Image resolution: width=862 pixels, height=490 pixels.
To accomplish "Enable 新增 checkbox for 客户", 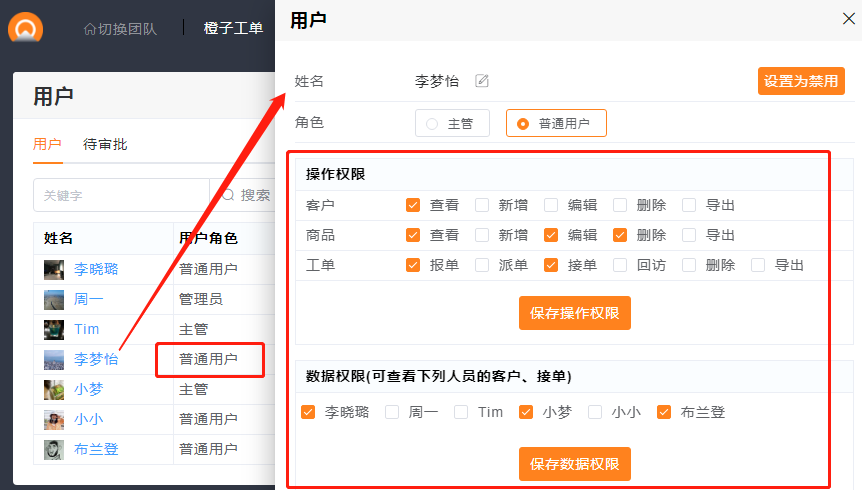I will (x=482, y=205).
